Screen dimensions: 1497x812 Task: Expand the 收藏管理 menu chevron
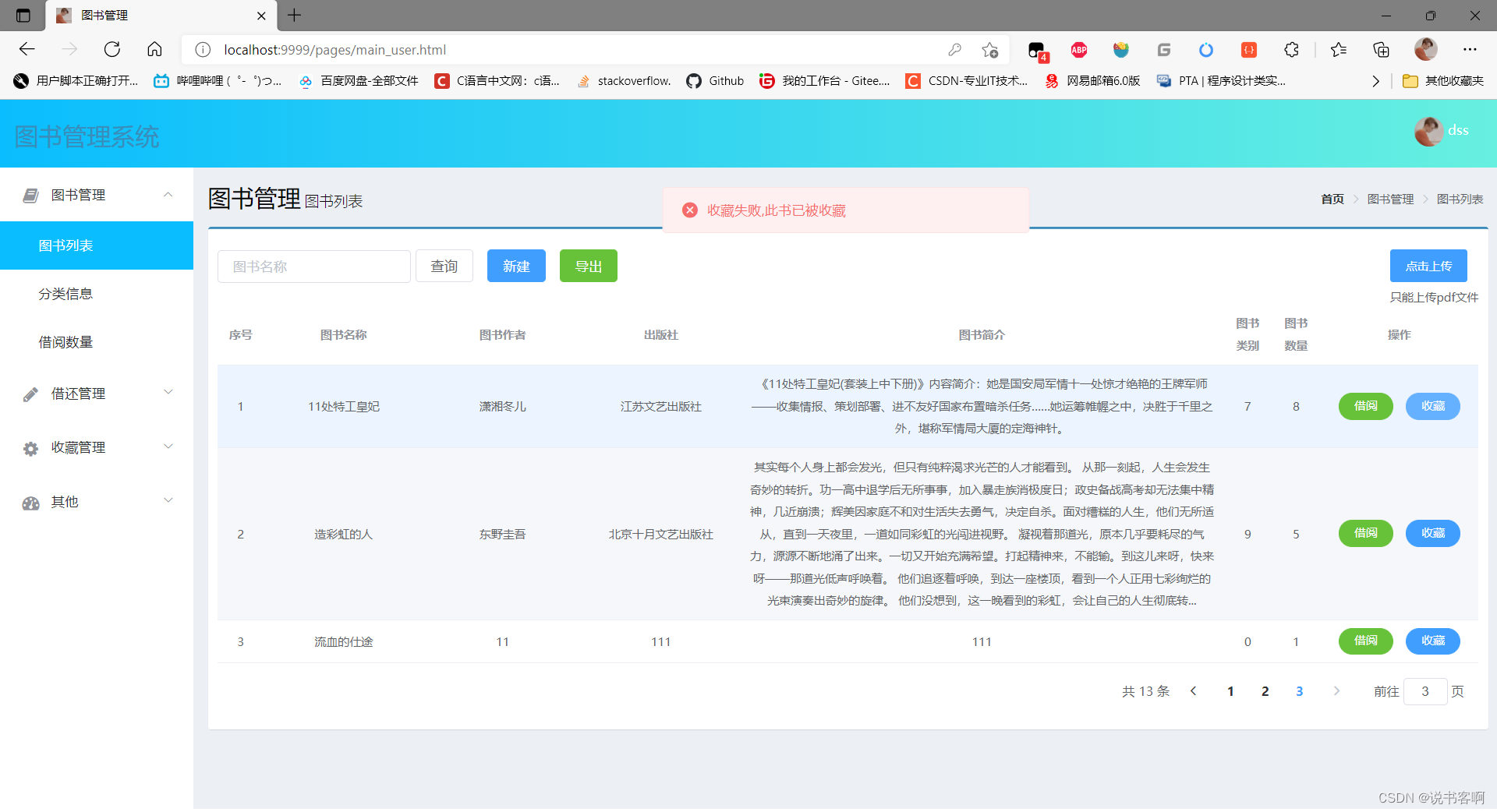[x=168, y=447]
